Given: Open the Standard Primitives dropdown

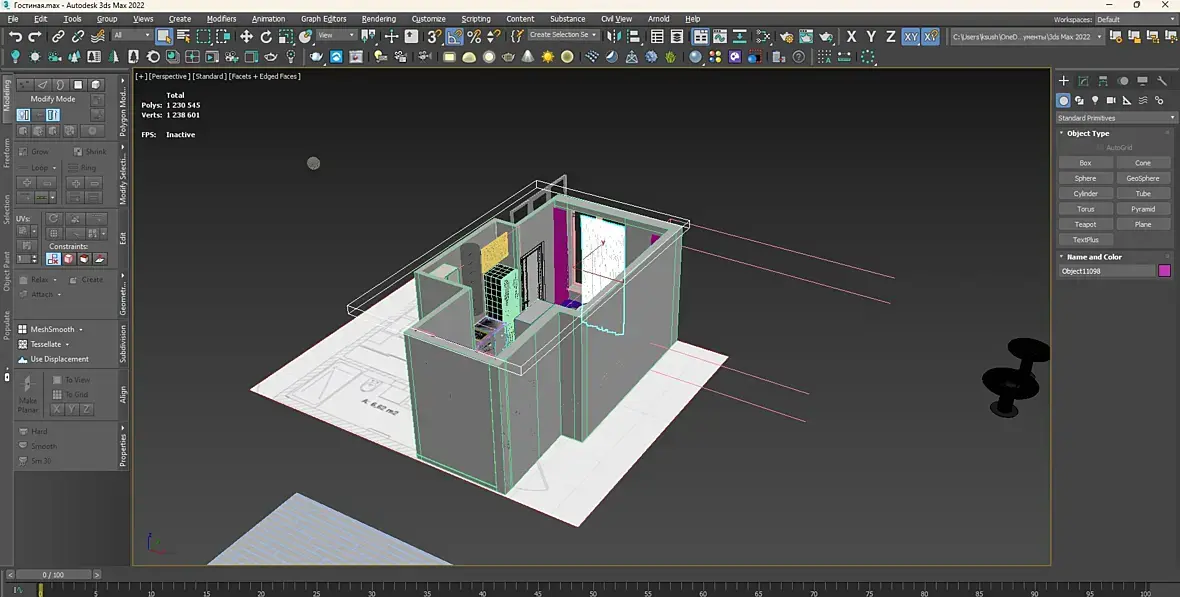Looking at the screenshot, I should click(x=1116, y=118).
